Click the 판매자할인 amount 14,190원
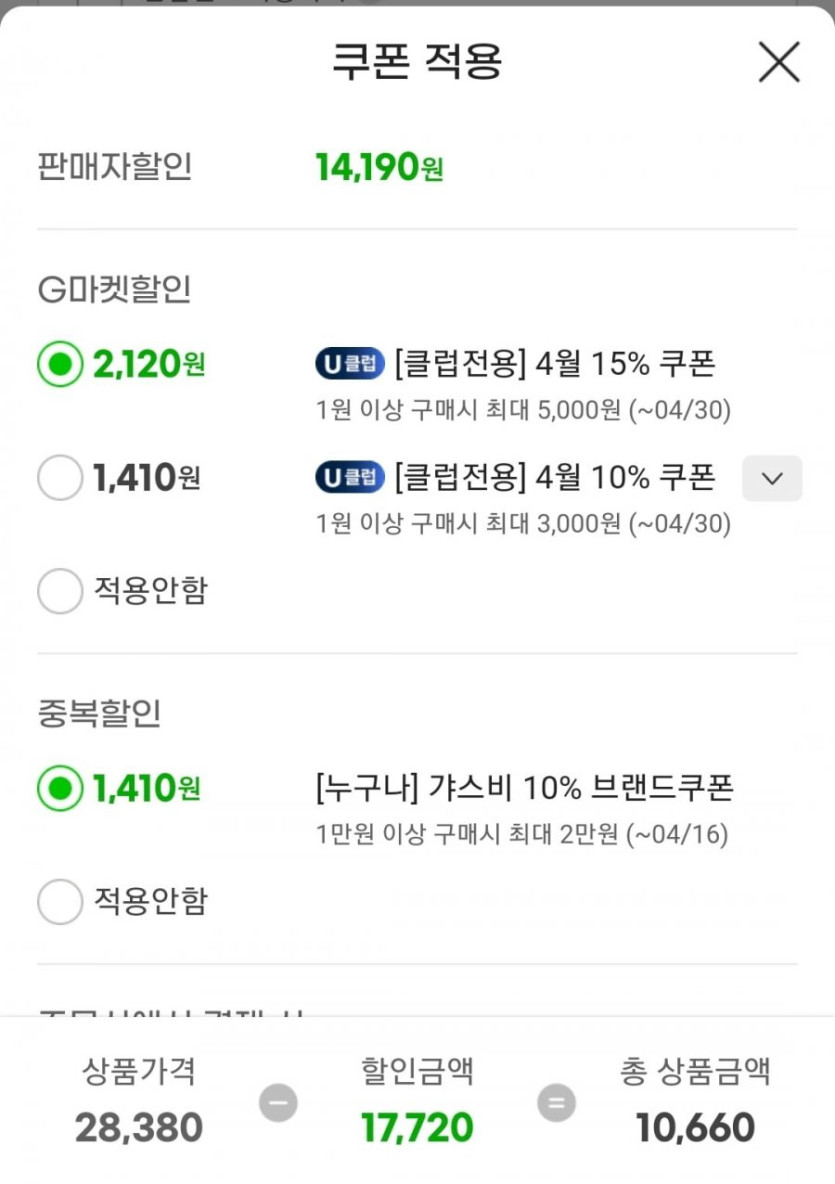Screen dimensions: 835x1184 379,168
